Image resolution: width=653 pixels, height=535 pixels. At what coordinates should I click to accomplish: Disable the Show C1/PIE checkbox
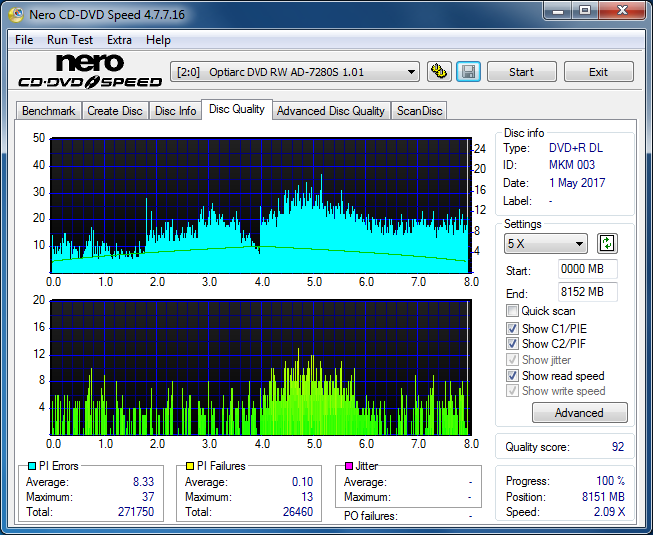512,328
